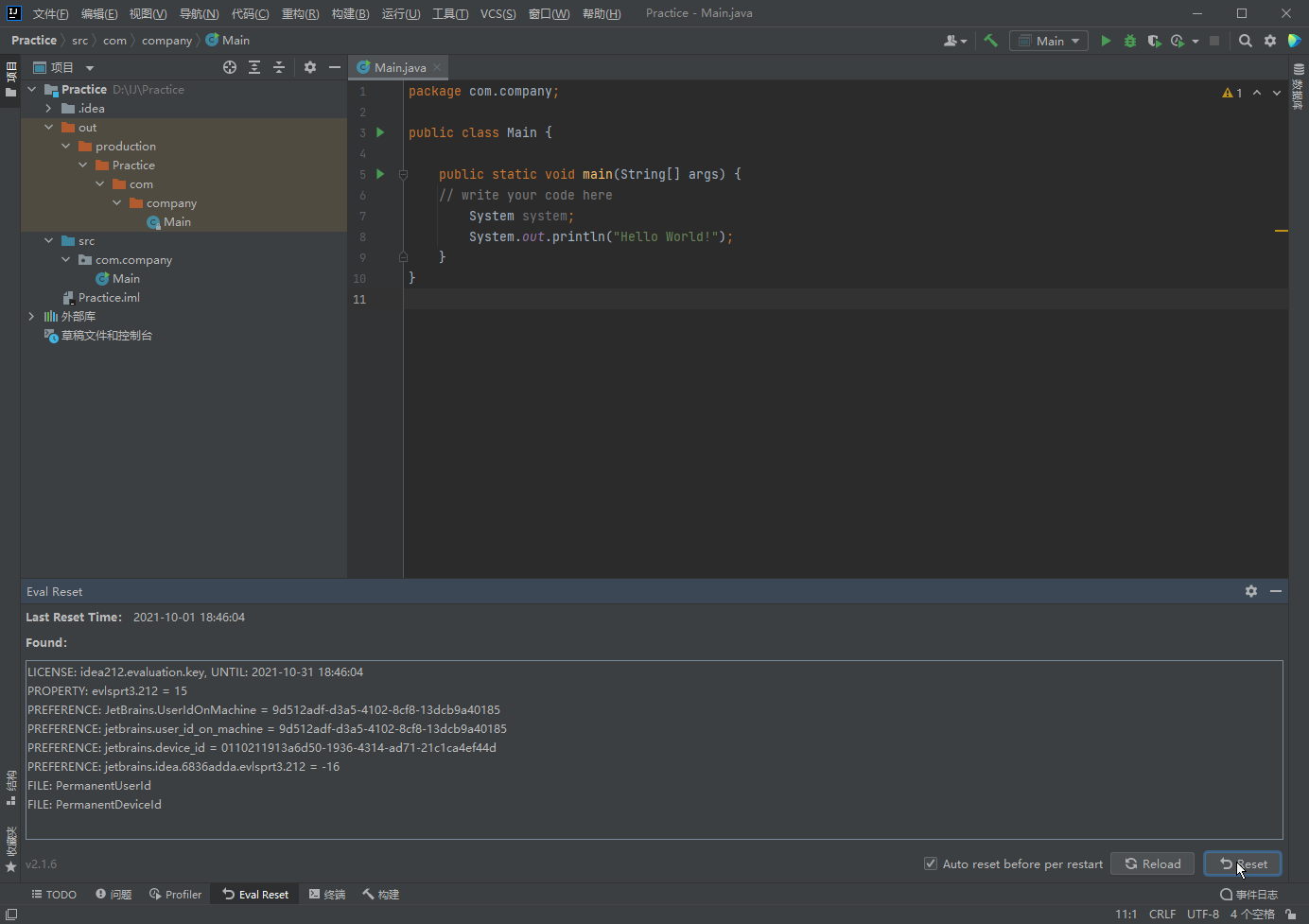This screenshot has height=924, width=1309.
Task: Open project panel options gear
Action: [310, 67]
